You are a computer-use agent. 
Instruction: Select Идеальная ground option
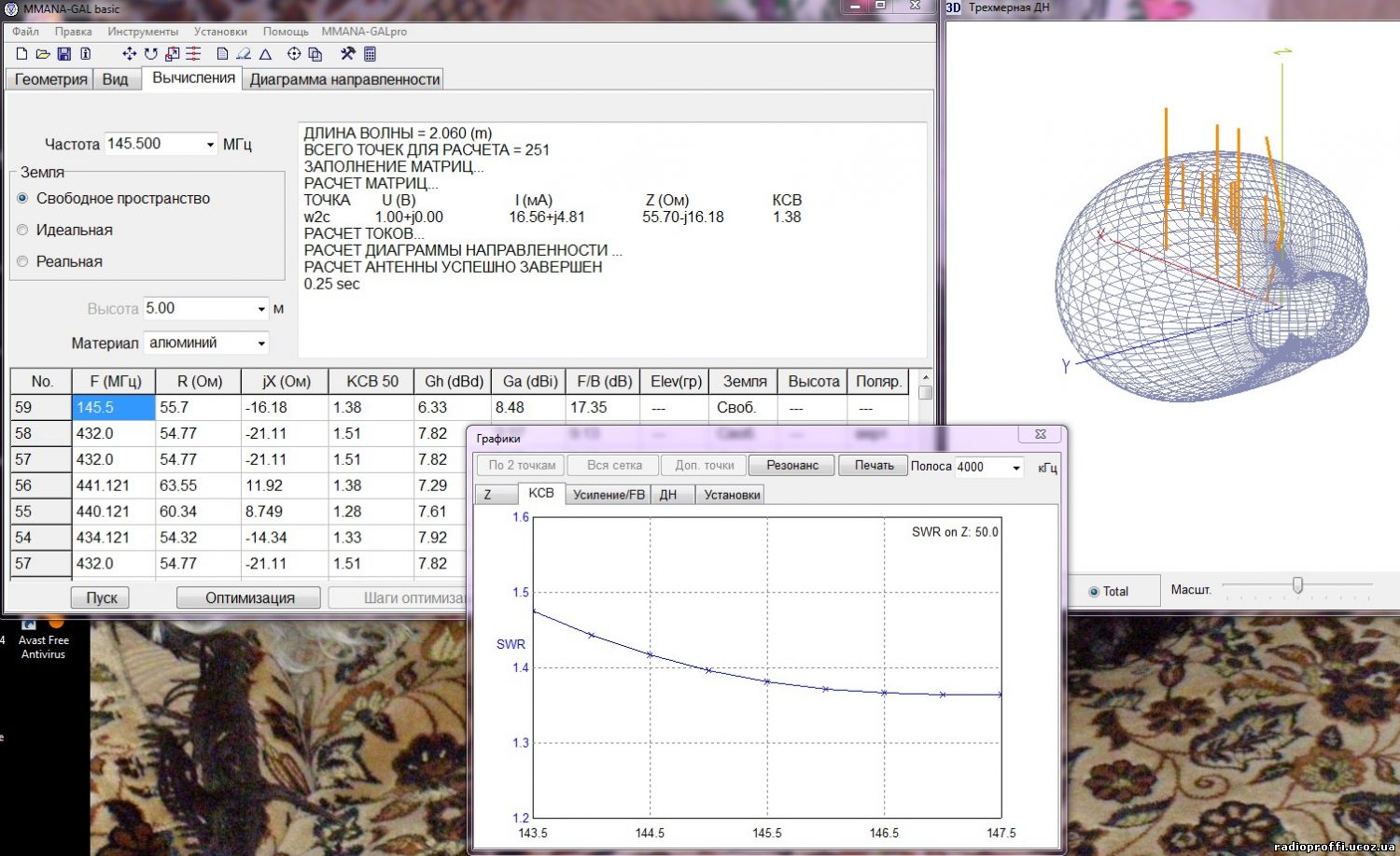[23, 230]
